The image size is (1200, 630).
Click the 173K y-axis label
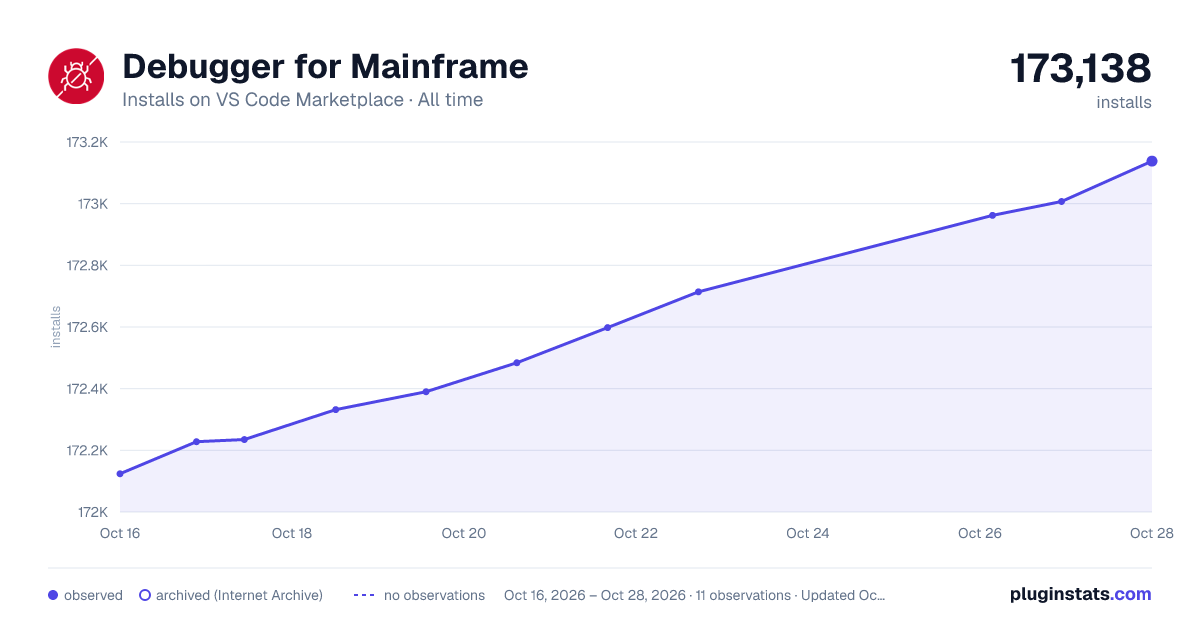(x=94, y=204)
